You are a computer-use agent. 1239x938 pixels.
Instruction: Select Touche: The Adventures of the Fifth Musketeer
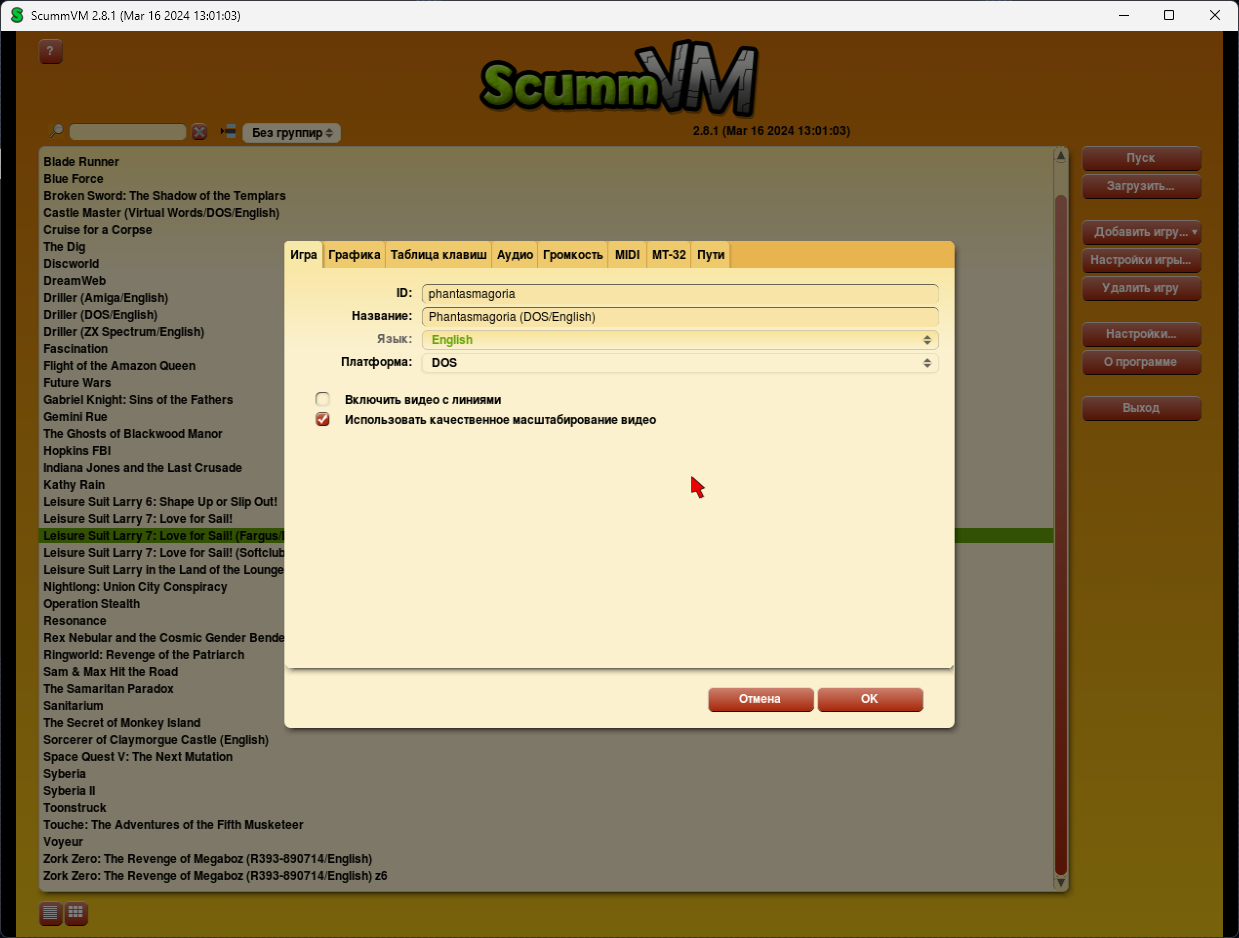point(173,825)
